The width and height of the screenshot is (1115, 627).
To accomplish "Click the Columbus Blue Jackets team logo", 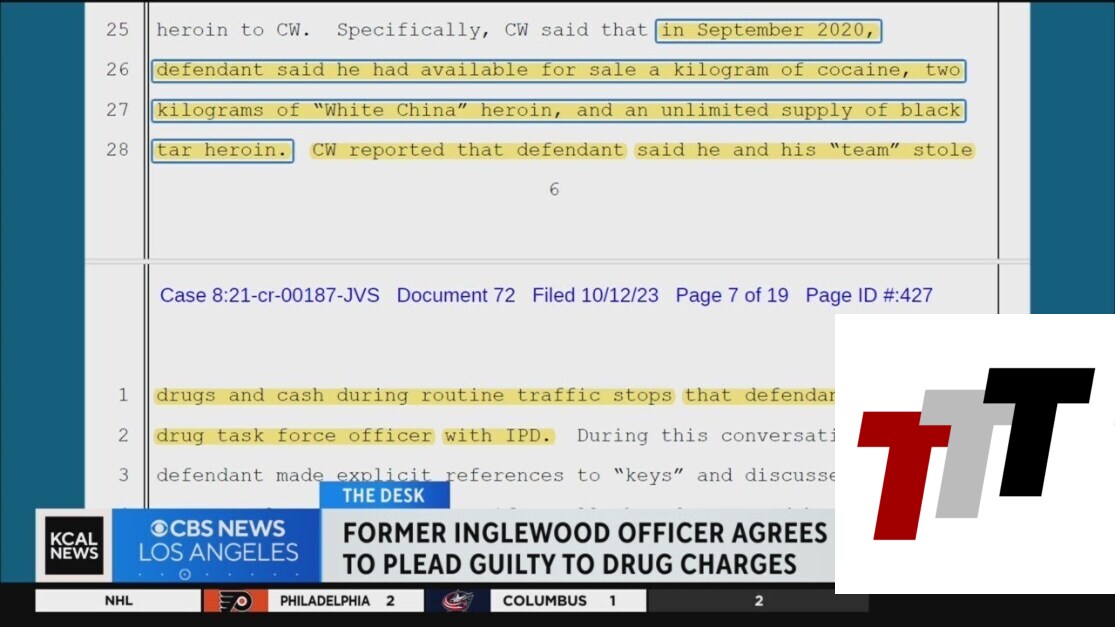I will [x=457, y=601].
